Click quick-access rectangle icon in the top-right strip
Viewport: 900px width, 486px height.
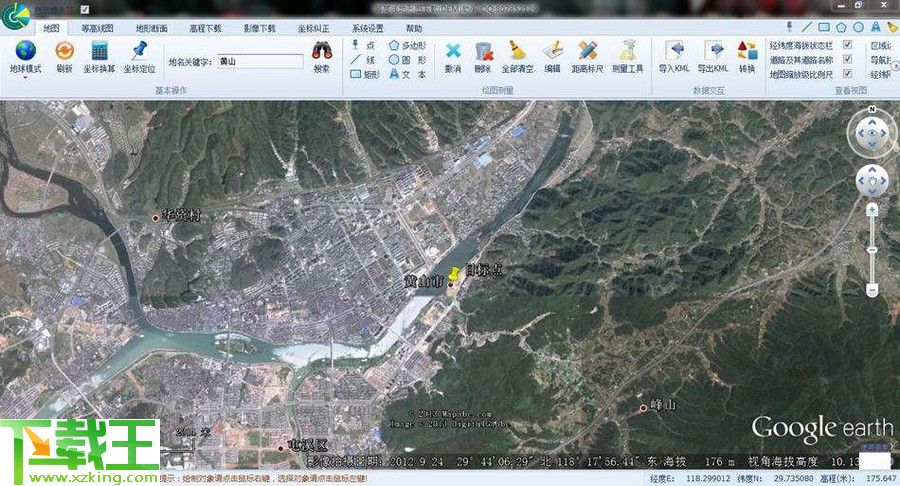[824, 27]
